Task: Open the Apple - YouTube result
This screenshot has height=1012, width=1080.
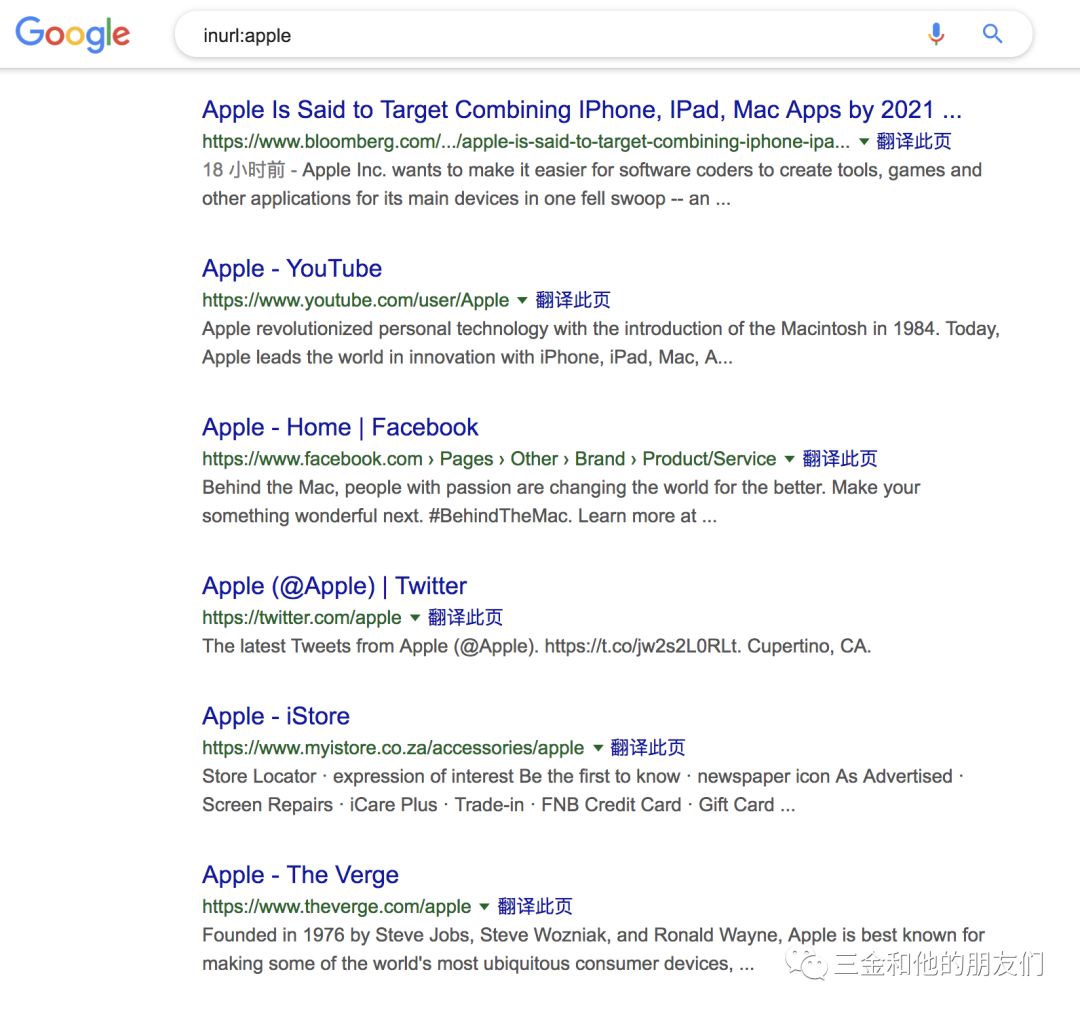Action: pyautogui.click(x=292, y=268)
